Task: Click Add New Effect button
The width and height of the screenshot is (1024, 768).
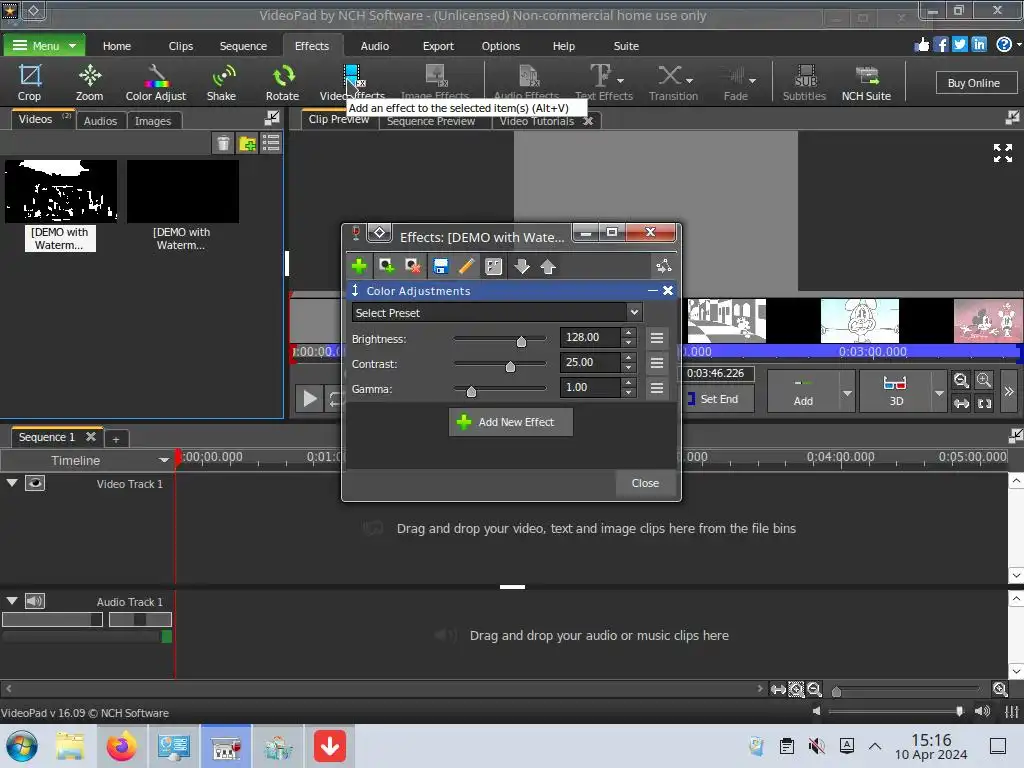Action: 511,422
